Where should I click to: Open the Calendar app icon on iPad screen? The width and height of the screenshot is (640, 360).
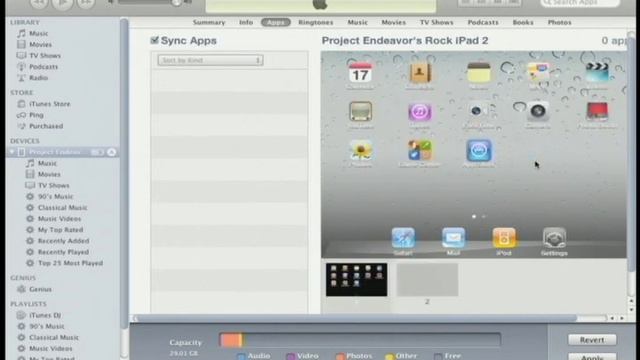click(x=360, y=73)
